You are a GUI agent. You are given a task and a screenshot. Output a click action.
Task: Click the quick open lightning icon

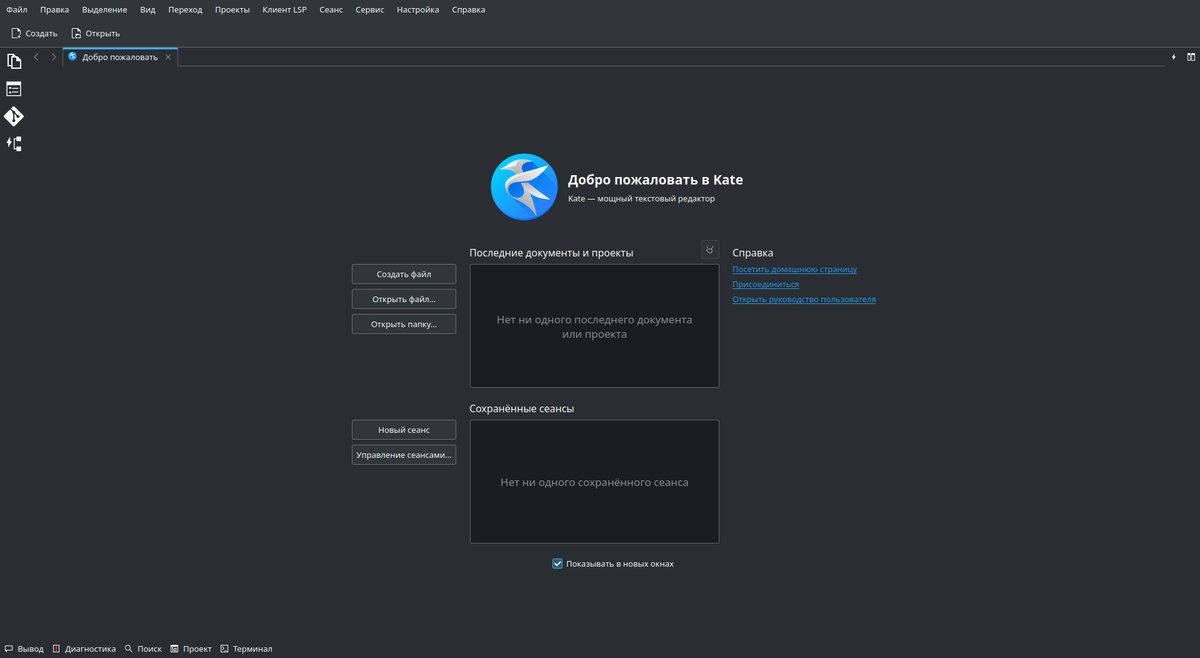click(1175, 57)
